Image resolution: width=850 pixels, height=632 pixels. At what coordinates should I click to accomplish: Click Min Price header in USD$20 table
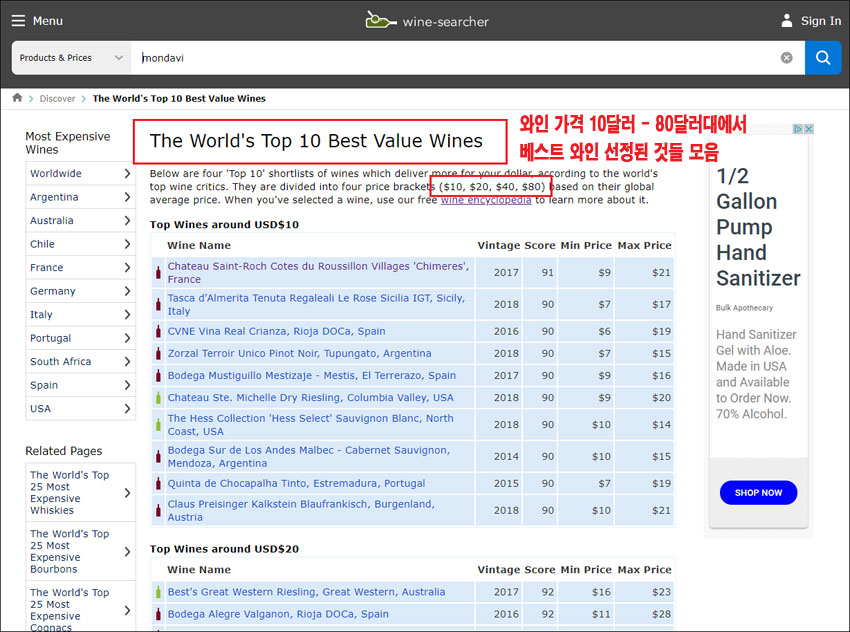click(x=585, y=570)
